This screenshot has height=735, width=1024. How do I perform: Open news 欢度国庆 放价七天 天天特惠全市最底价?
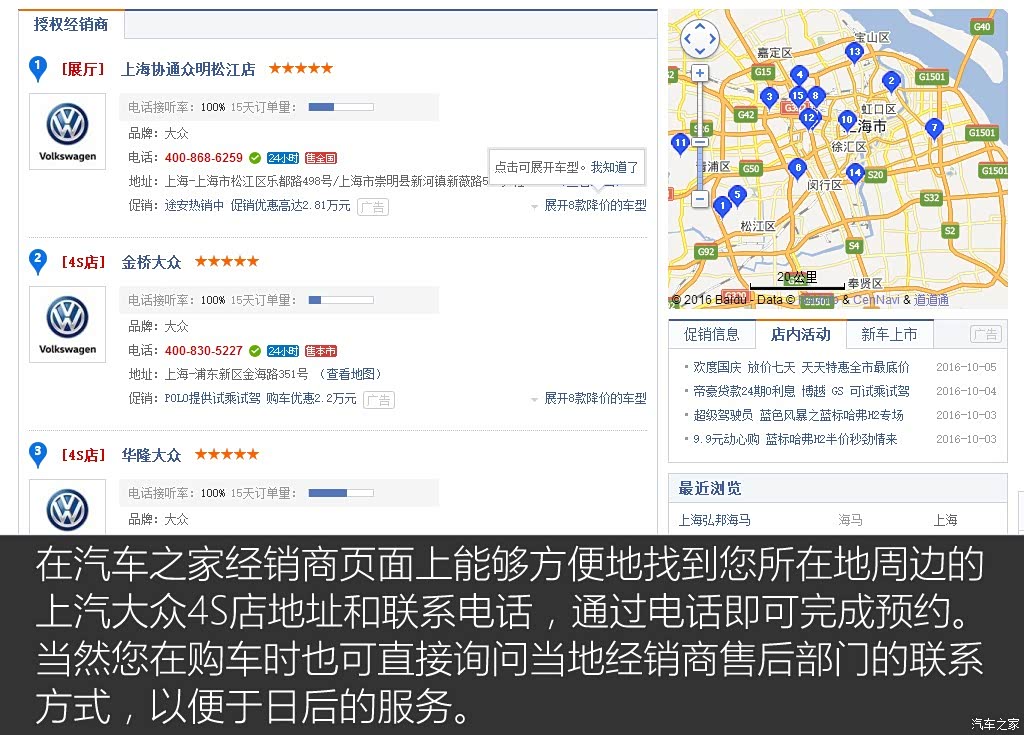(801, 367)
